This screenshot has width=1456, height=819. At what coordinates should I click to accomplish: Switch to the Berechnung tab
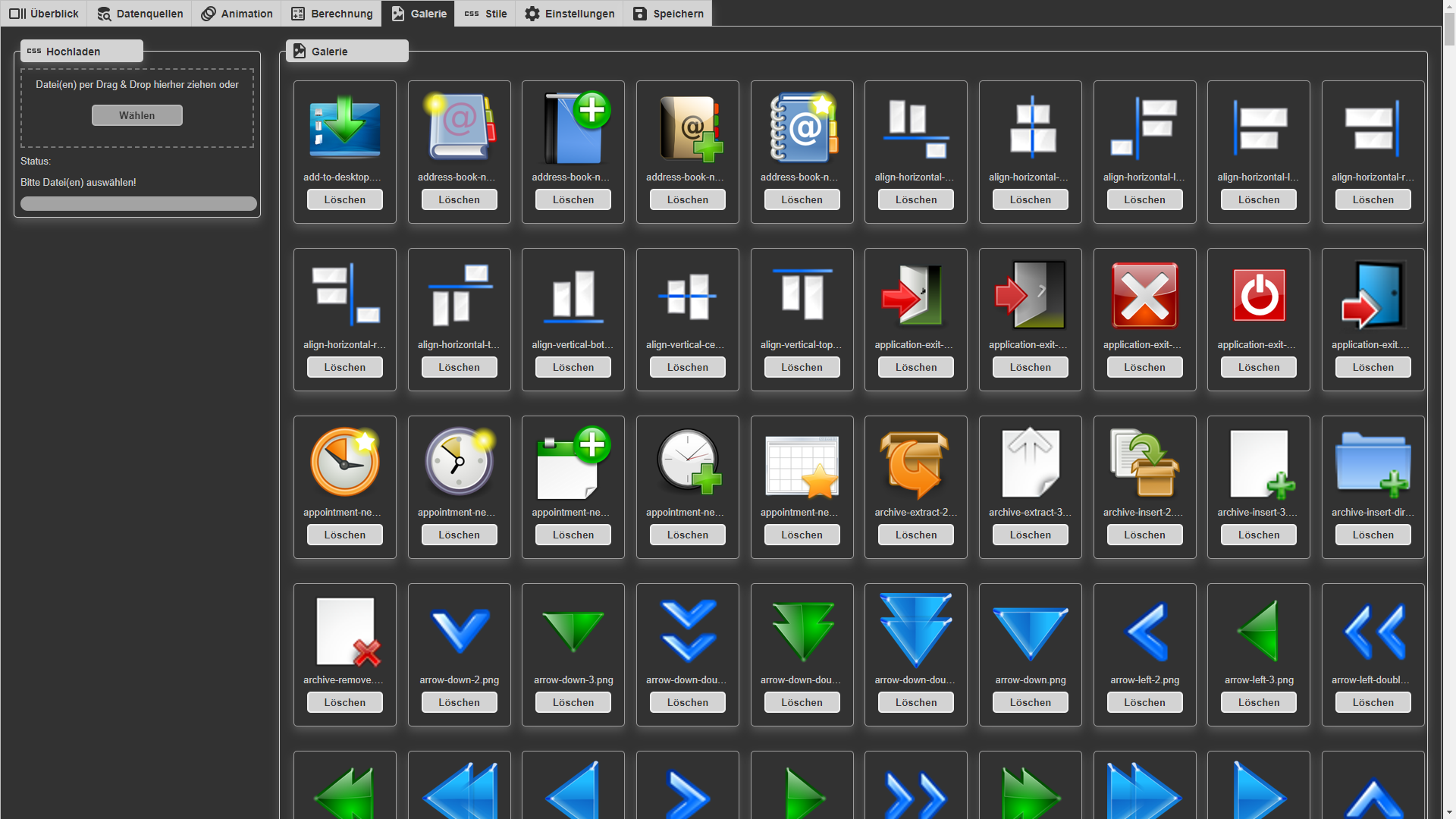pos(331,14)
